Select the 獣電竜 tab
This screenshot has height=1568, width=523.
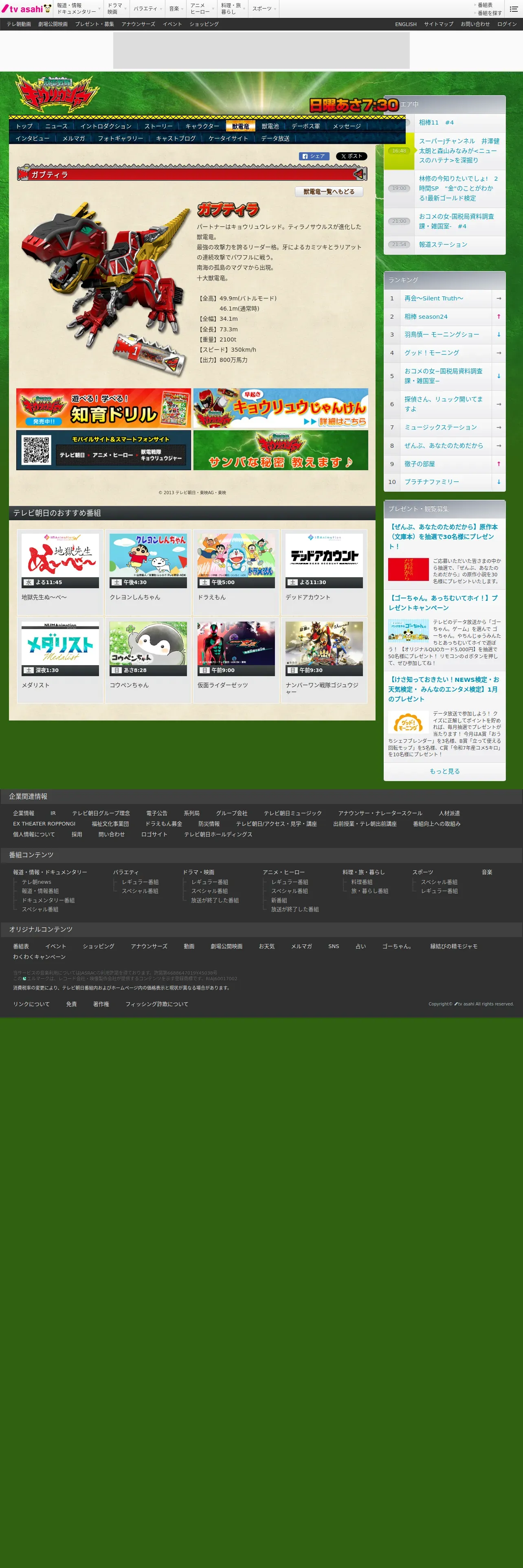pos(240,126)
